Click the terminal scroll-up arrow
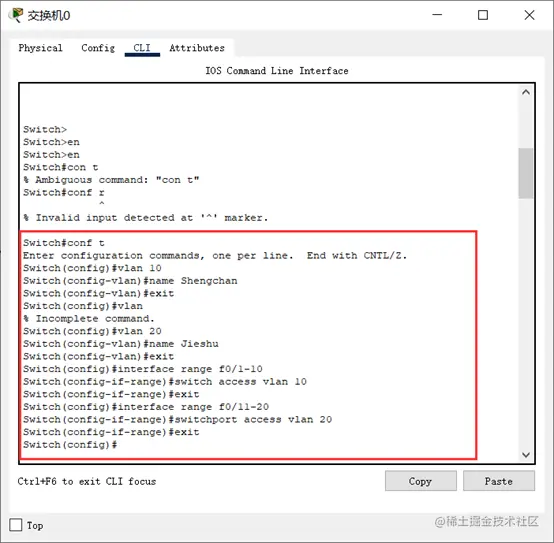Screen dimensions: 554x543 [526, 92]
